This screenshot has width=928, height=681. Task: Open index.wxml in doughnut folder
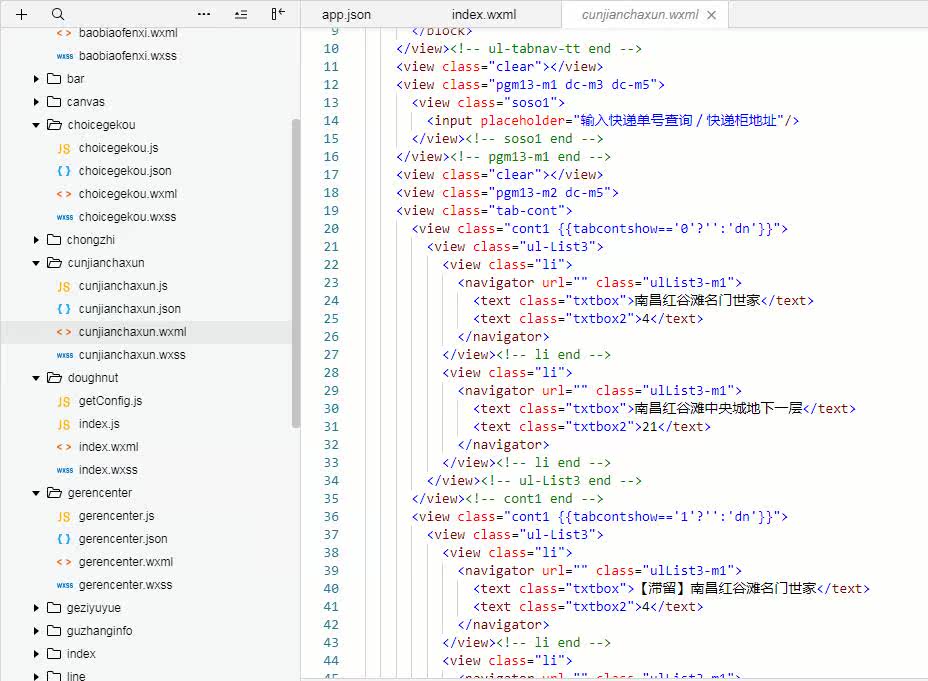point(108,447)
